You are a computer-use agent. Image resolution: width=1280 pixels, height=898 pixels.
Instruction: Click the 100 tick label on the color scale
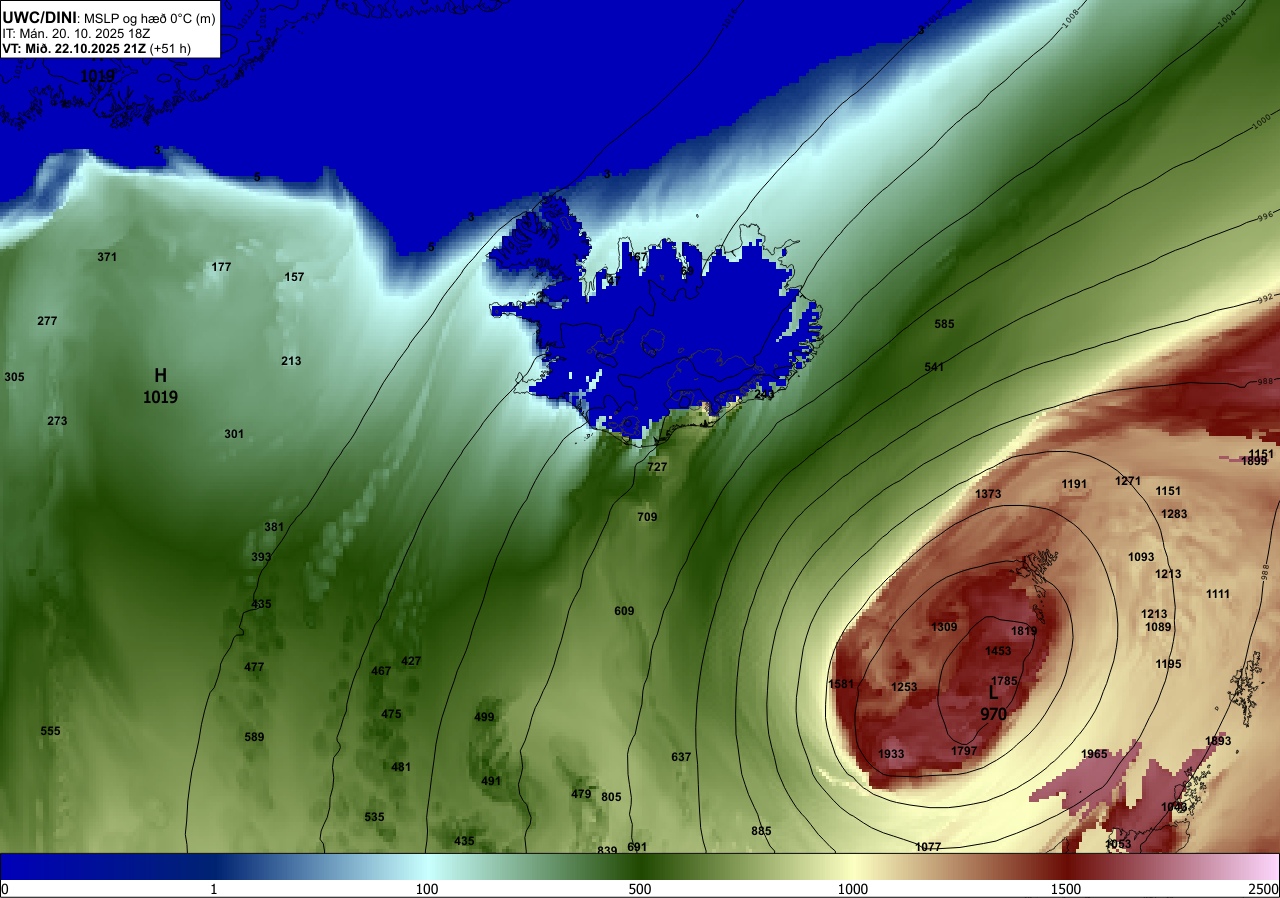click(x=427, y=889)
